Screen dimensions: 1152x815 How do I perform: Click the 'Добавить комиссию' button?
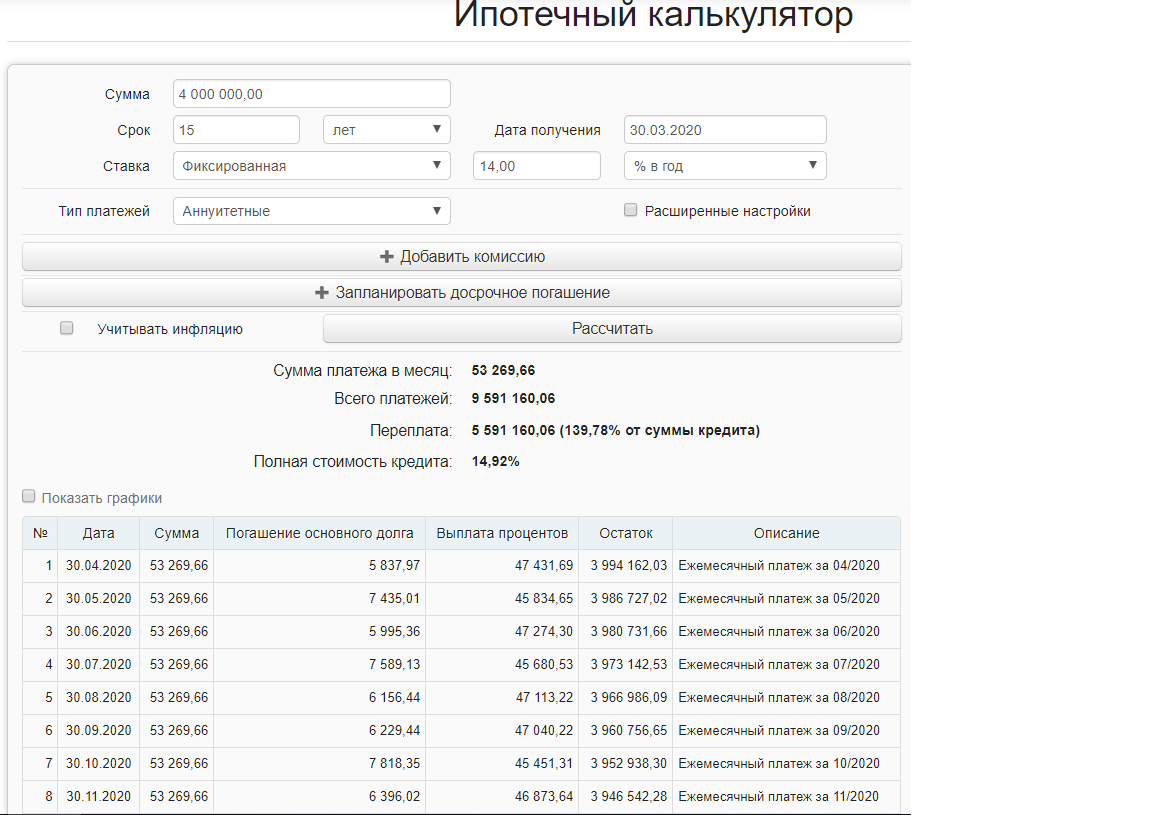461,256
